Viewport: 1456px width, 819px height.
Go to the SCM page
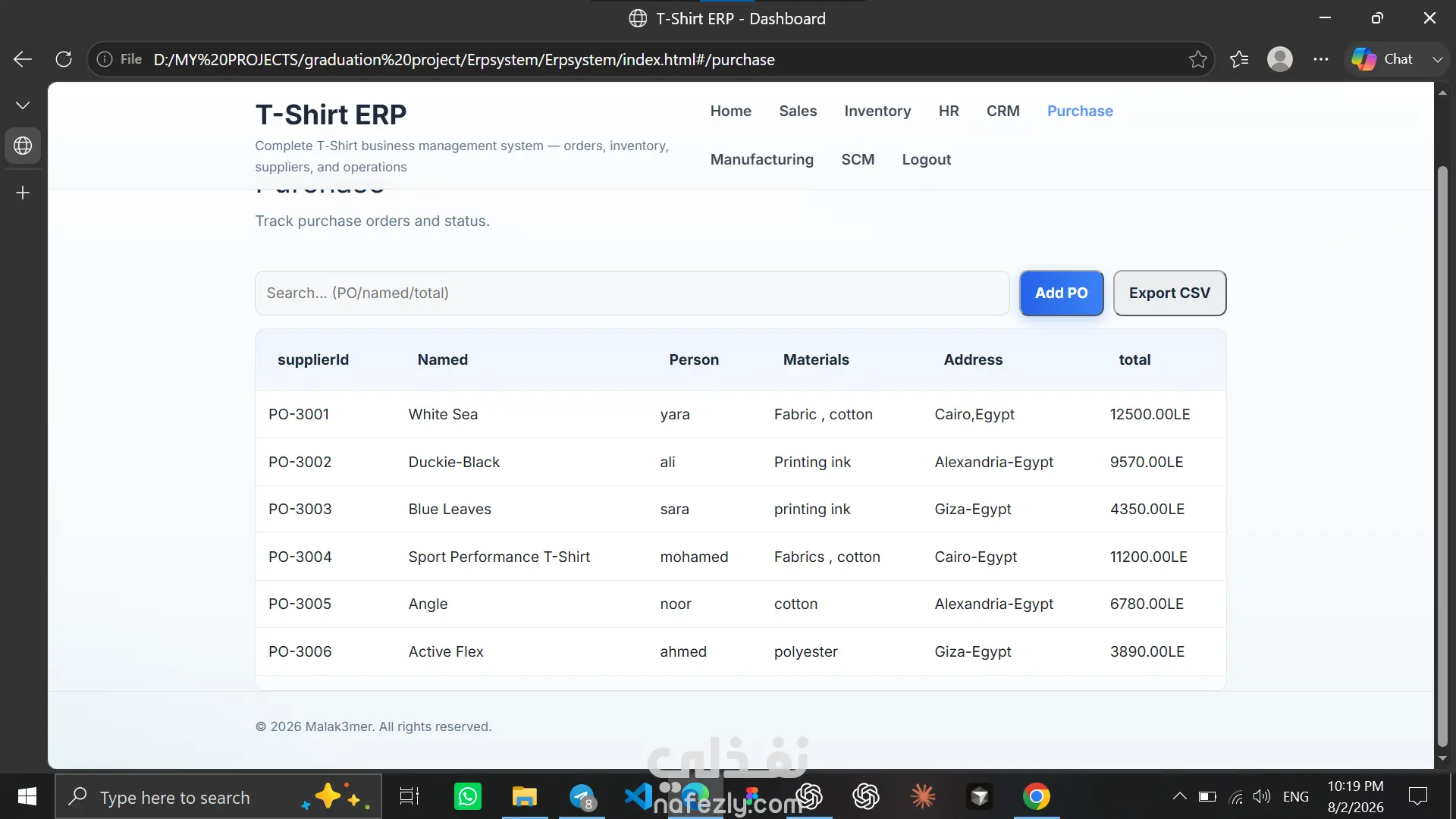point(858,159)
